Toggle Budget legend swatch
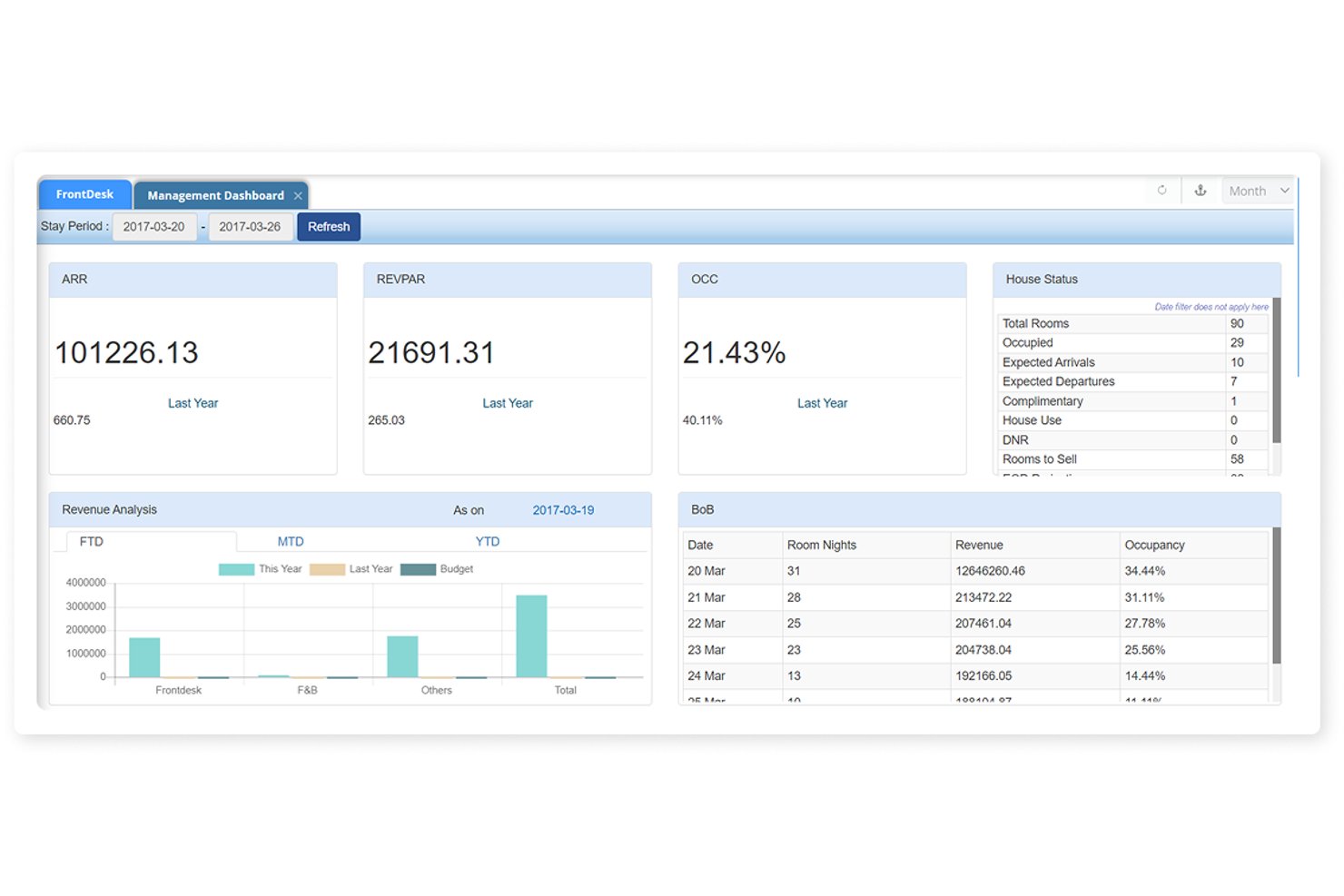The image size is (1344, 896). [418, 569]
